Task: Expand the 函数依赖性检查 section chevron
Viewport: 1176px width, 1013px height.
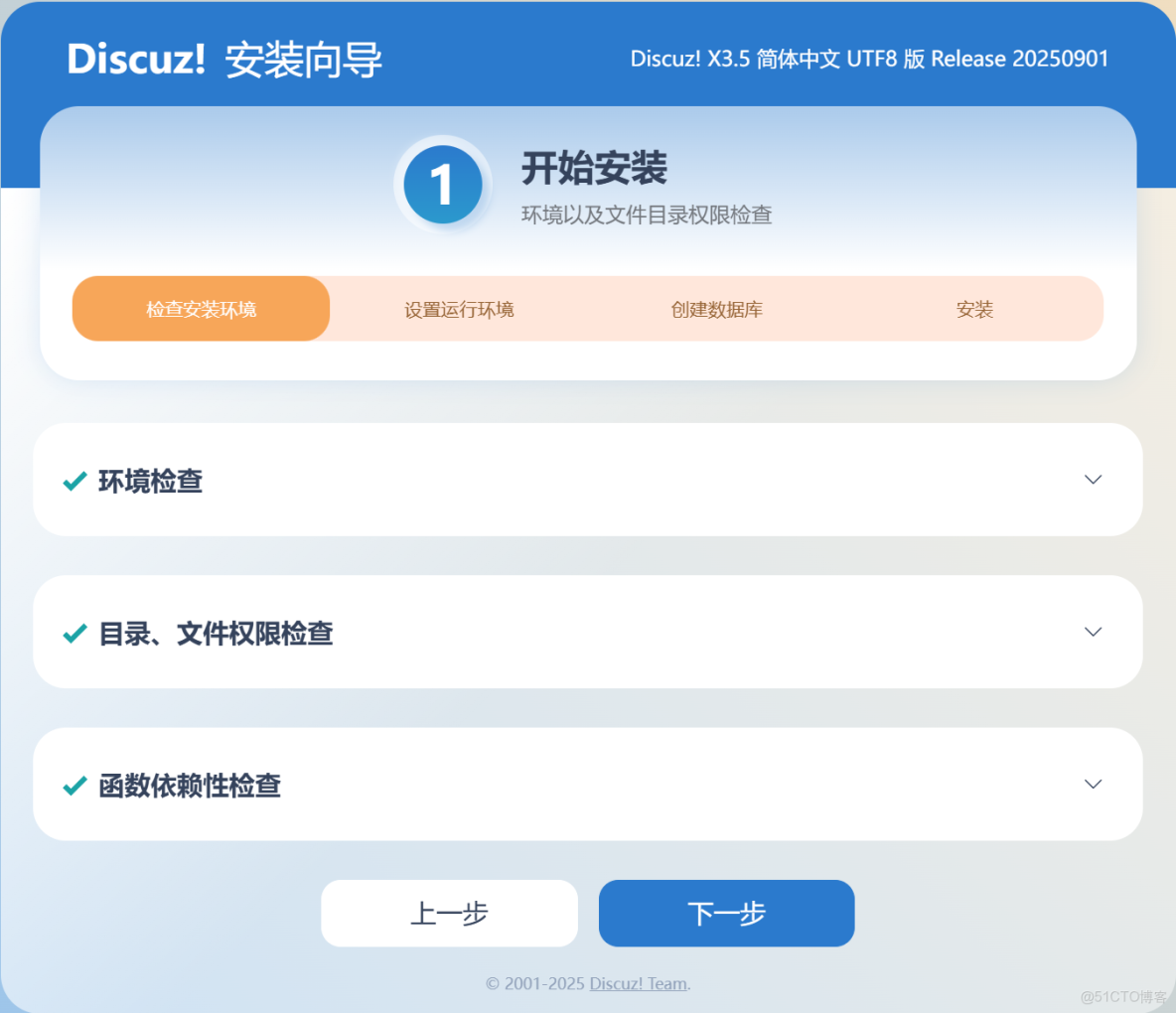Action: [1093, 784]
